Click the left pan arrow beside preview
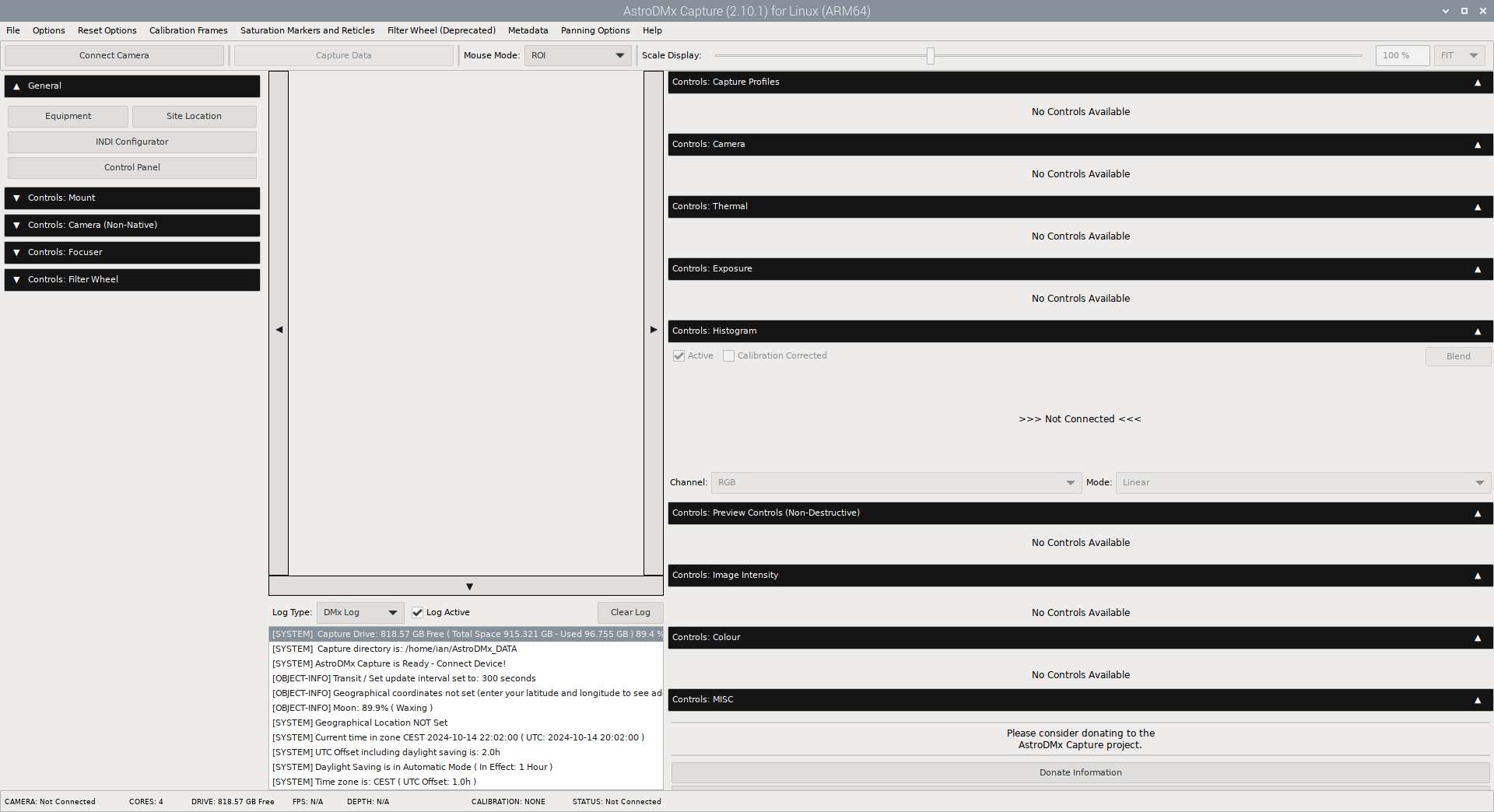 (278, 329)
